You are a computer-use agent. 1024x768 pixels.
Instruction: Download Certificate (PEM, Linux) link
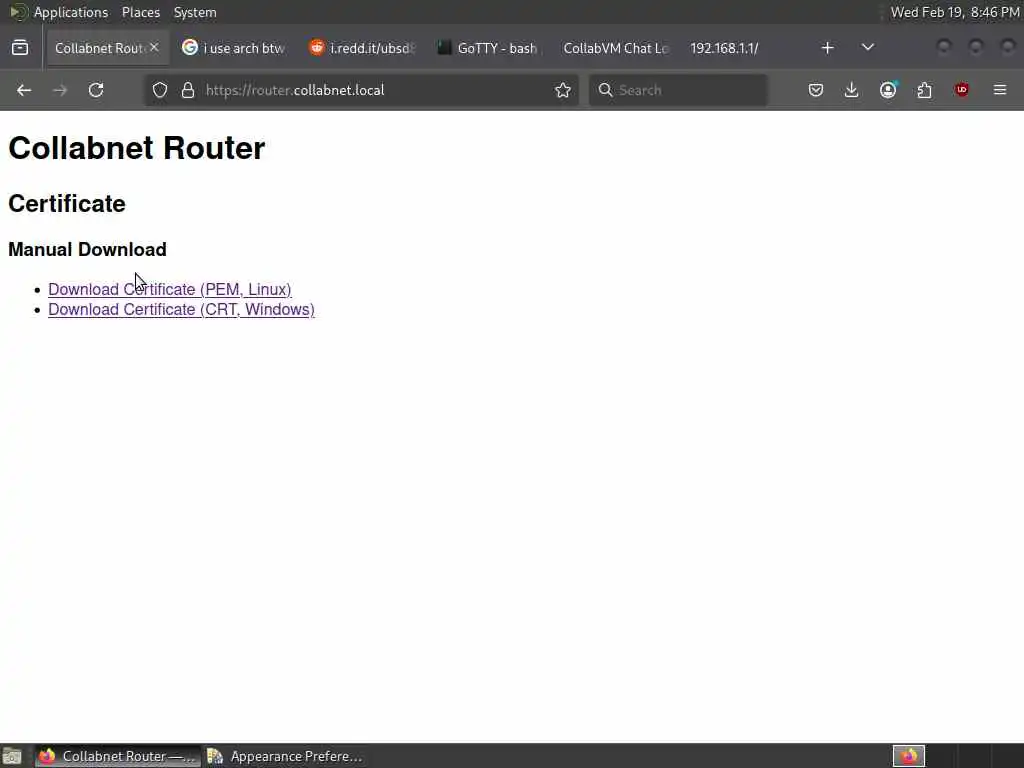click(170, 289)
